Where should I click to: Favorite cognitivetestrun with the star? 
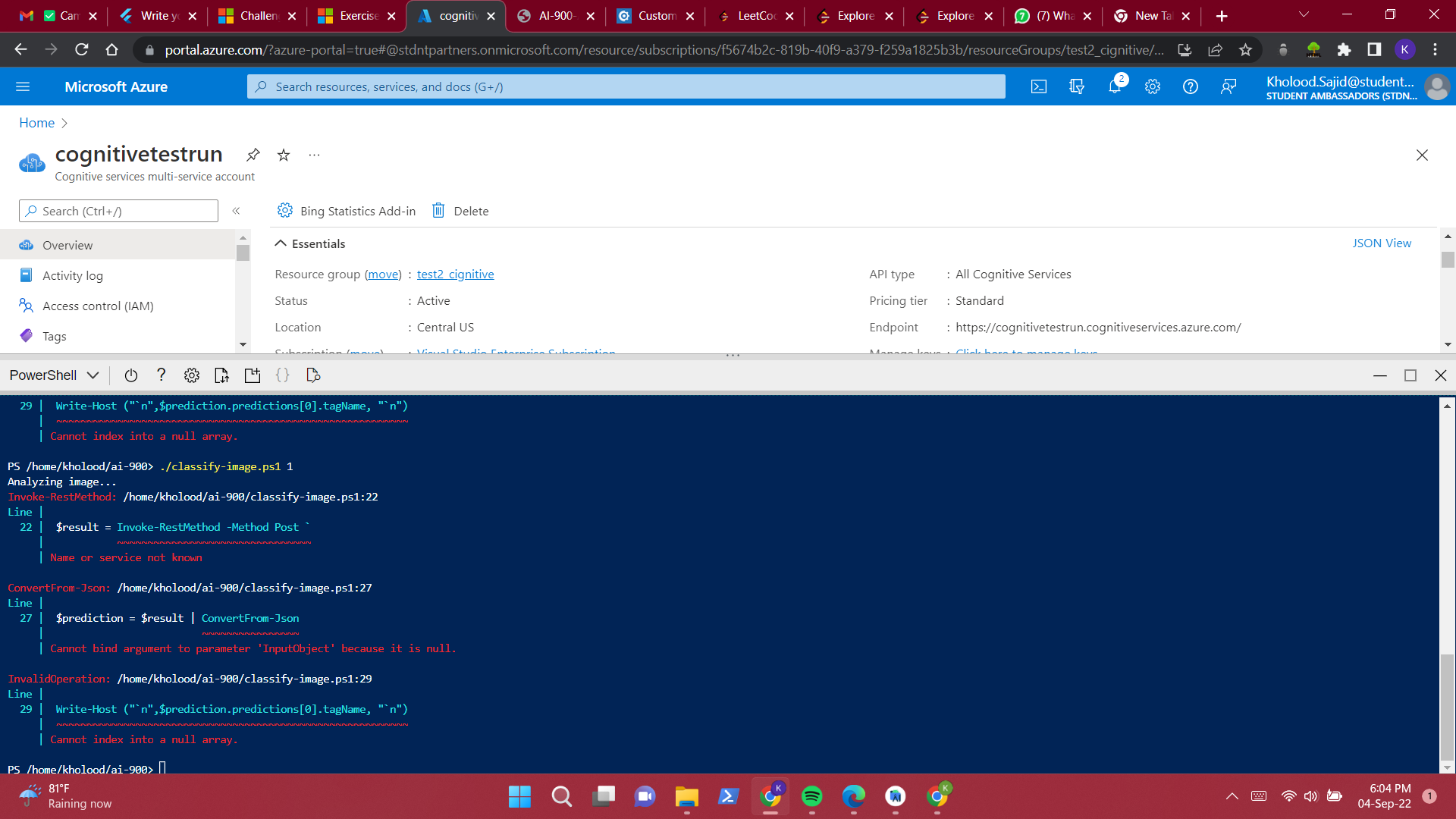point(283,155)
